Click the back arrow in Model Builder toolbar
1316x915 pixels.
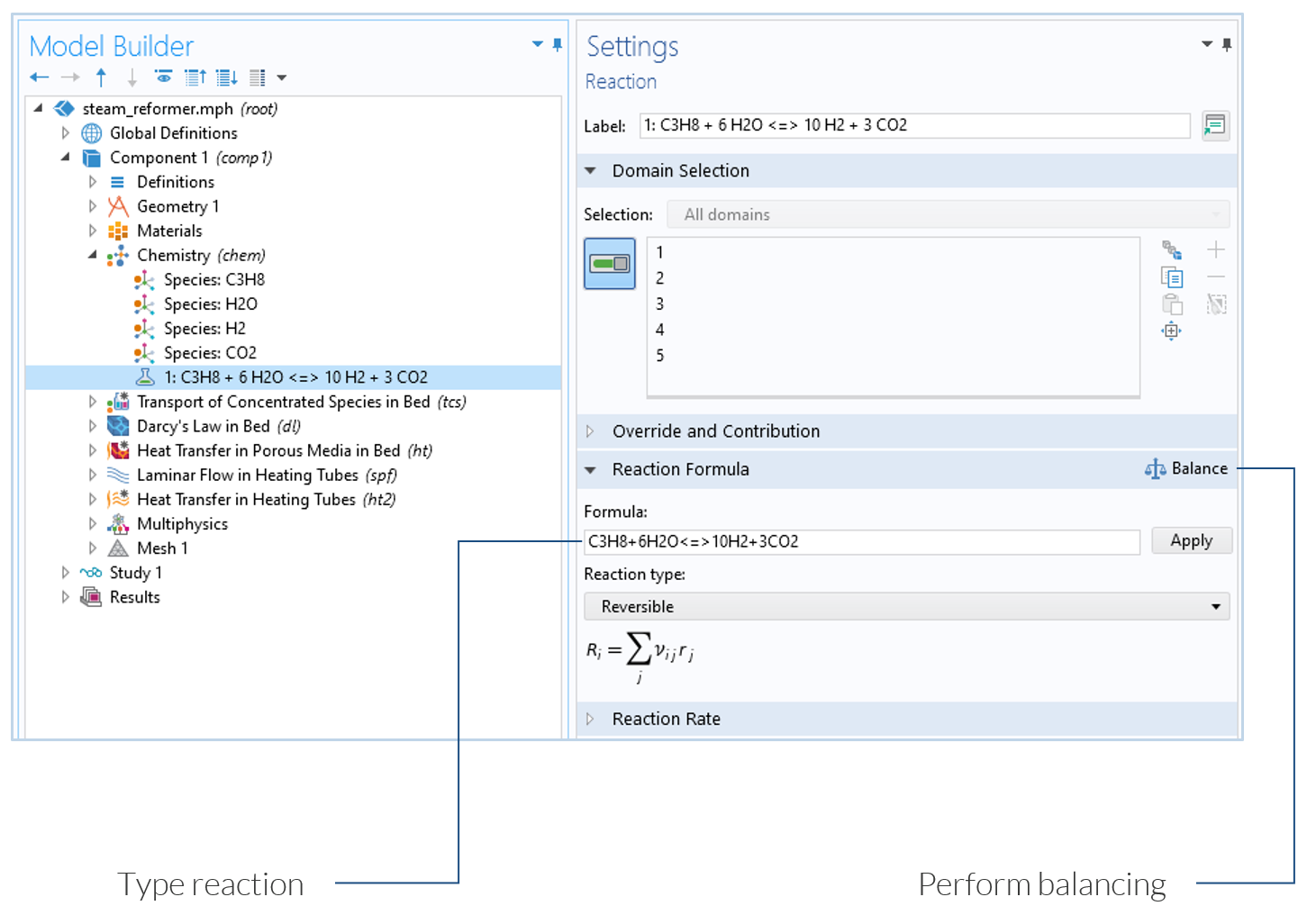(39, 78)
